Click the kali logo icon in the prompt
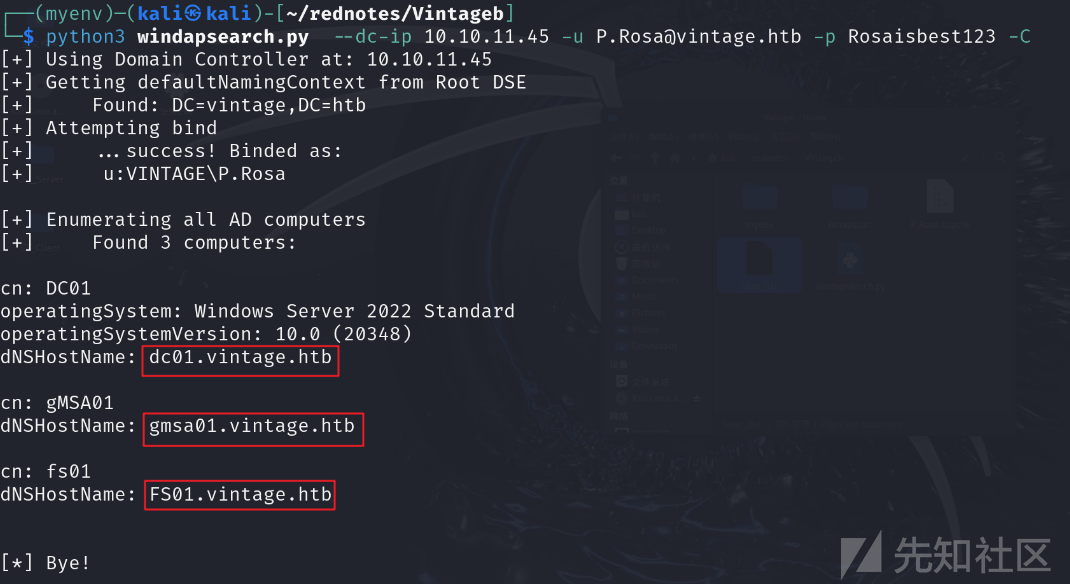 click(193, 14)
